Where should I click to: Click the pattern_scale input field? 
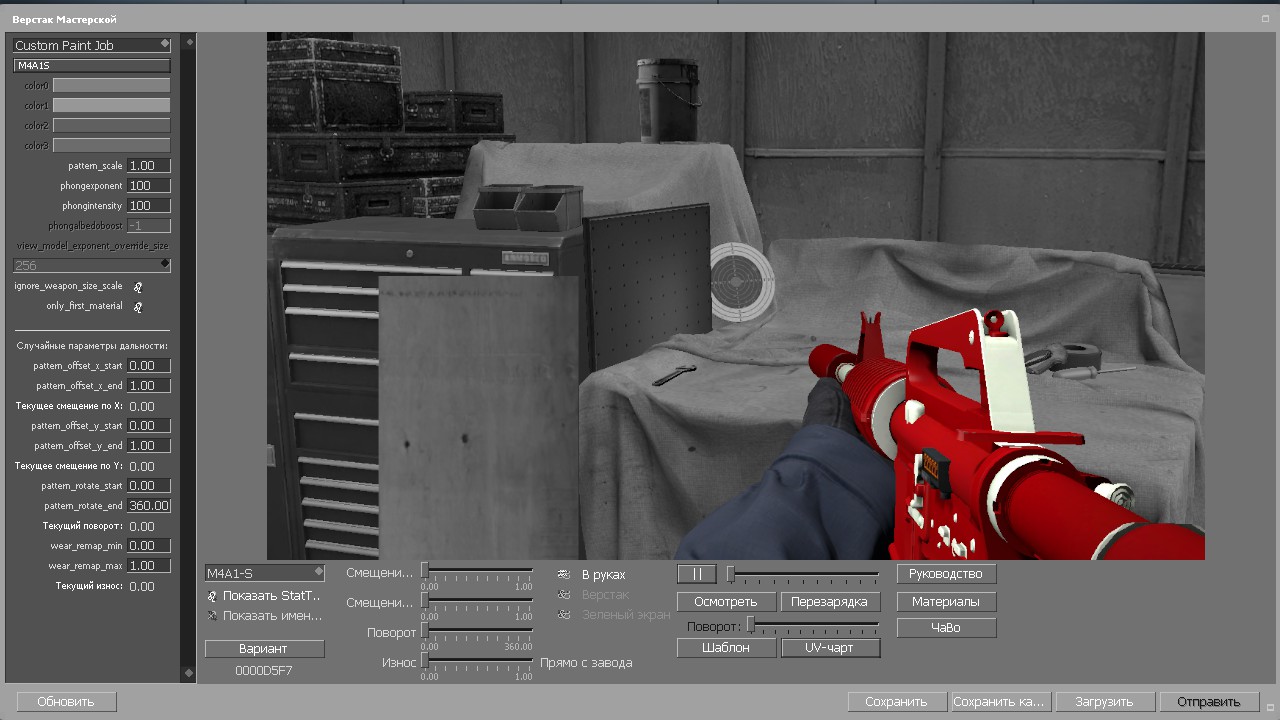click(149, 166)
